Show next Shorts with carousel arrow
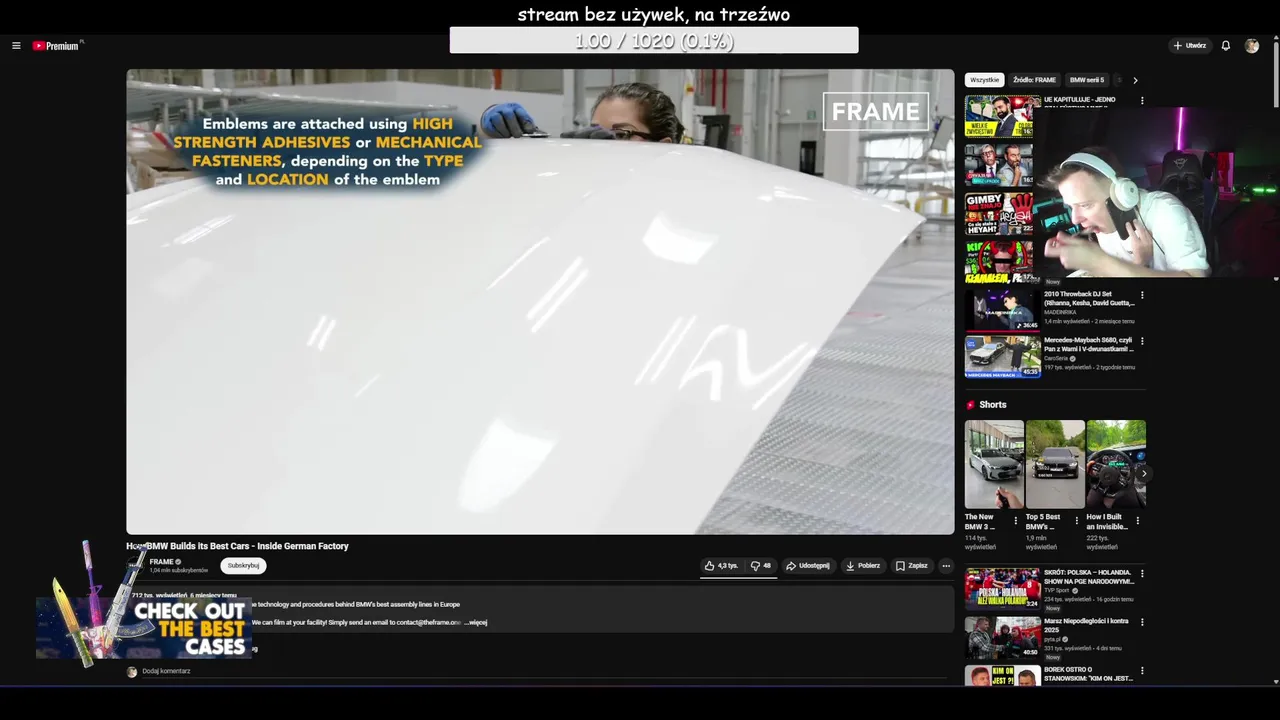The width and height of the screenshot is (1280, 720). pos(1143,473)
